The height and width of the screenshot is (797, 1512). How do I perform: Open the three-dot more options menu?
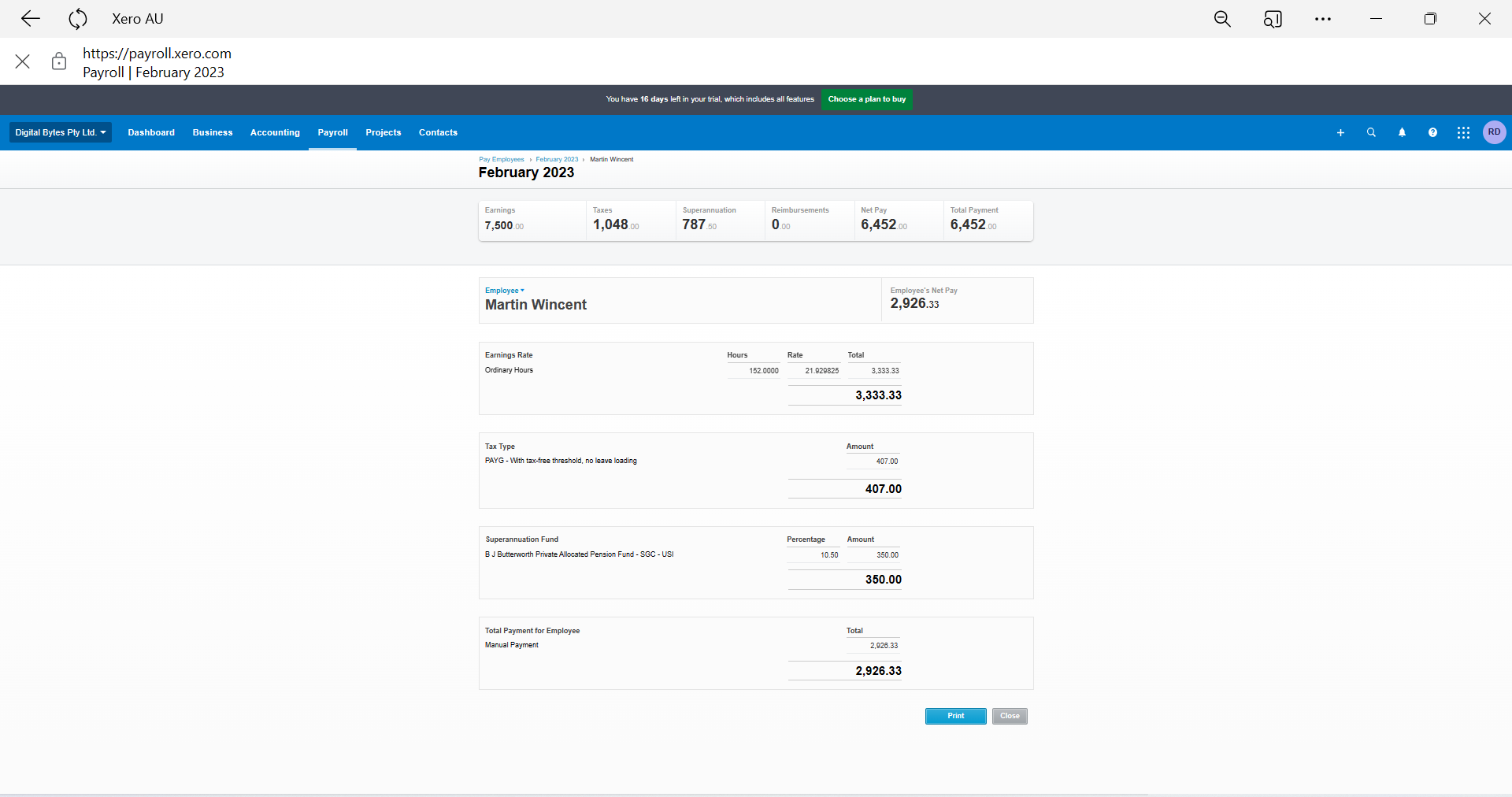(1323, 19)
